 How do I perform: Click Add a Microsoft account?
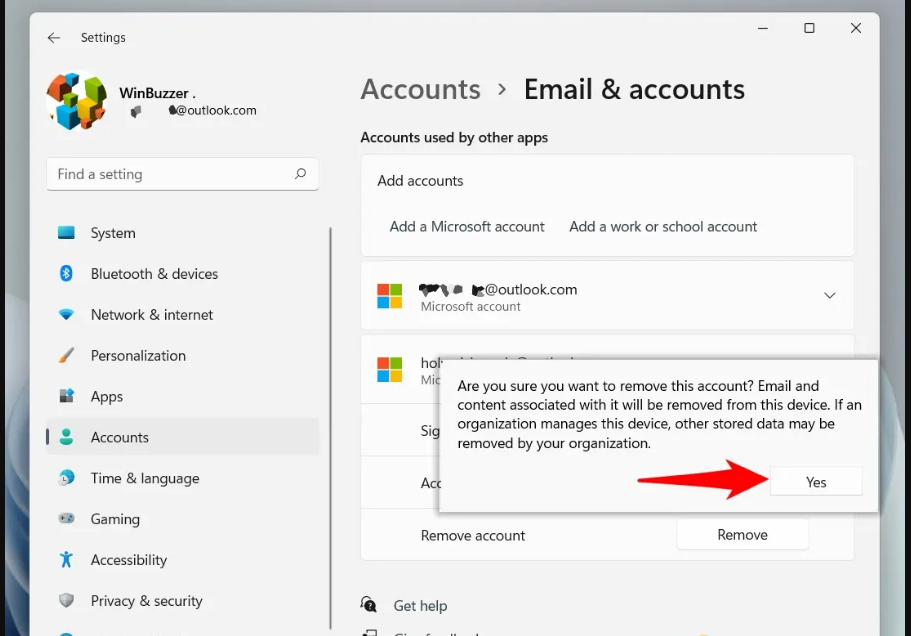pyautogui.click(x=467, y=227)
